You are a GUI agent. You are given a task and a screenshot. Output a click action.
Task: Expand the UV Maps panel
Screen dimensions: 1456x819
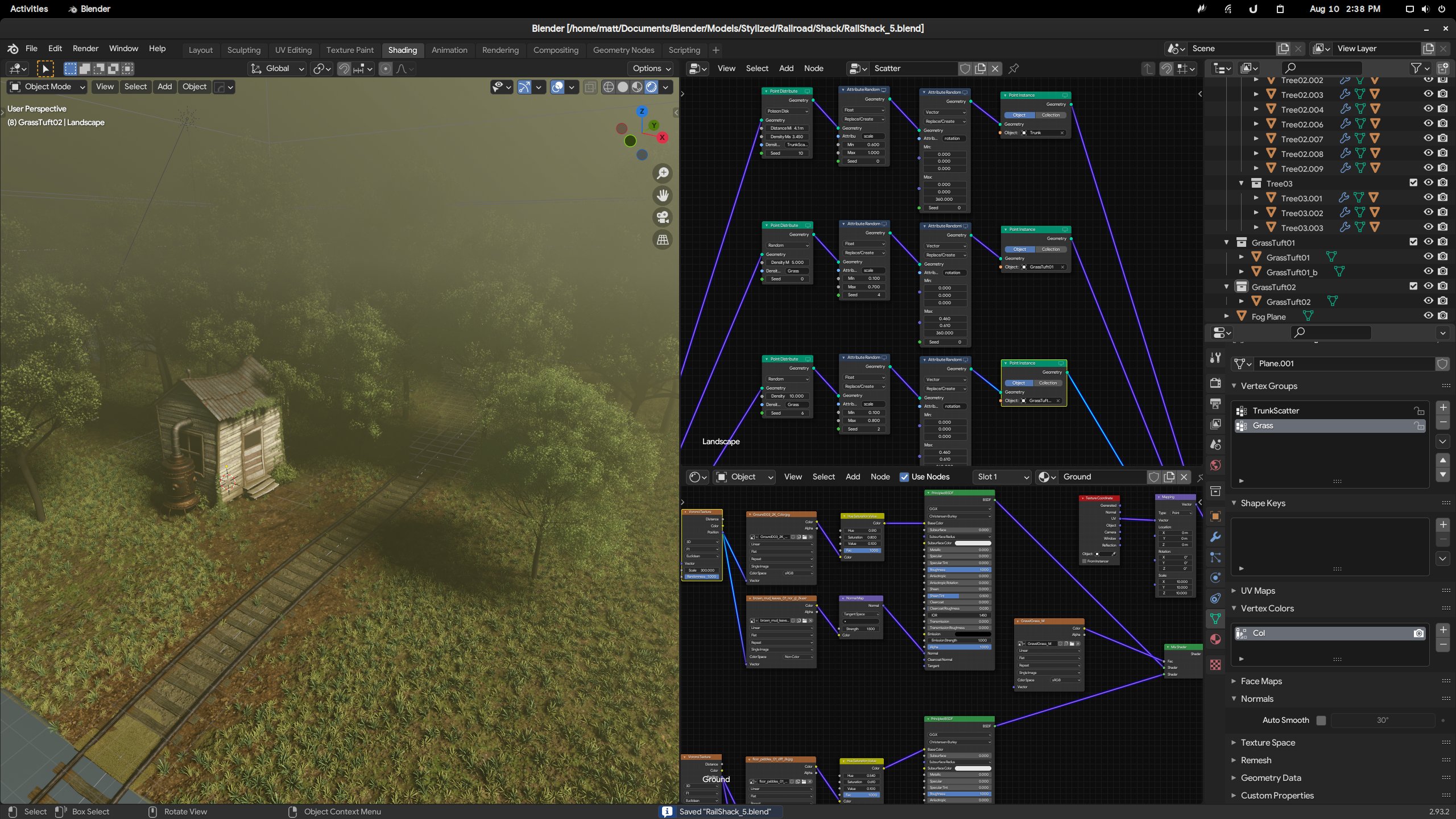1234,590
